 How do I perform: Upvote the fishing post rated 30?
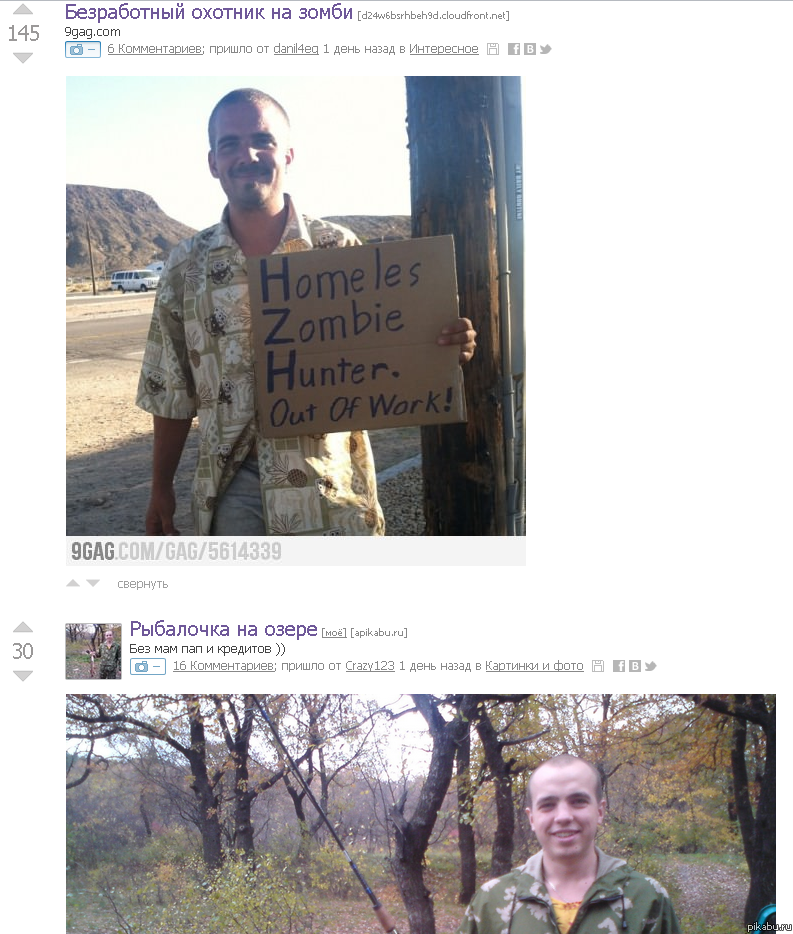pos(23,627)
